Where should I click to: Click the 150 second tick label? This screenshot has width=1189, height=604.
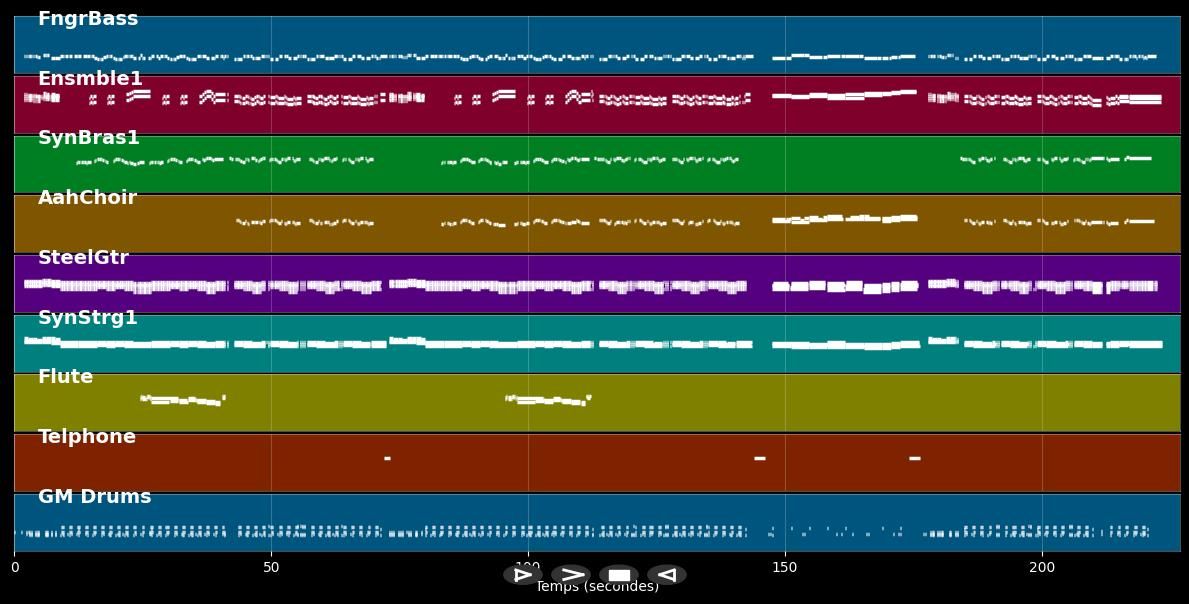(x=785, y=568)
